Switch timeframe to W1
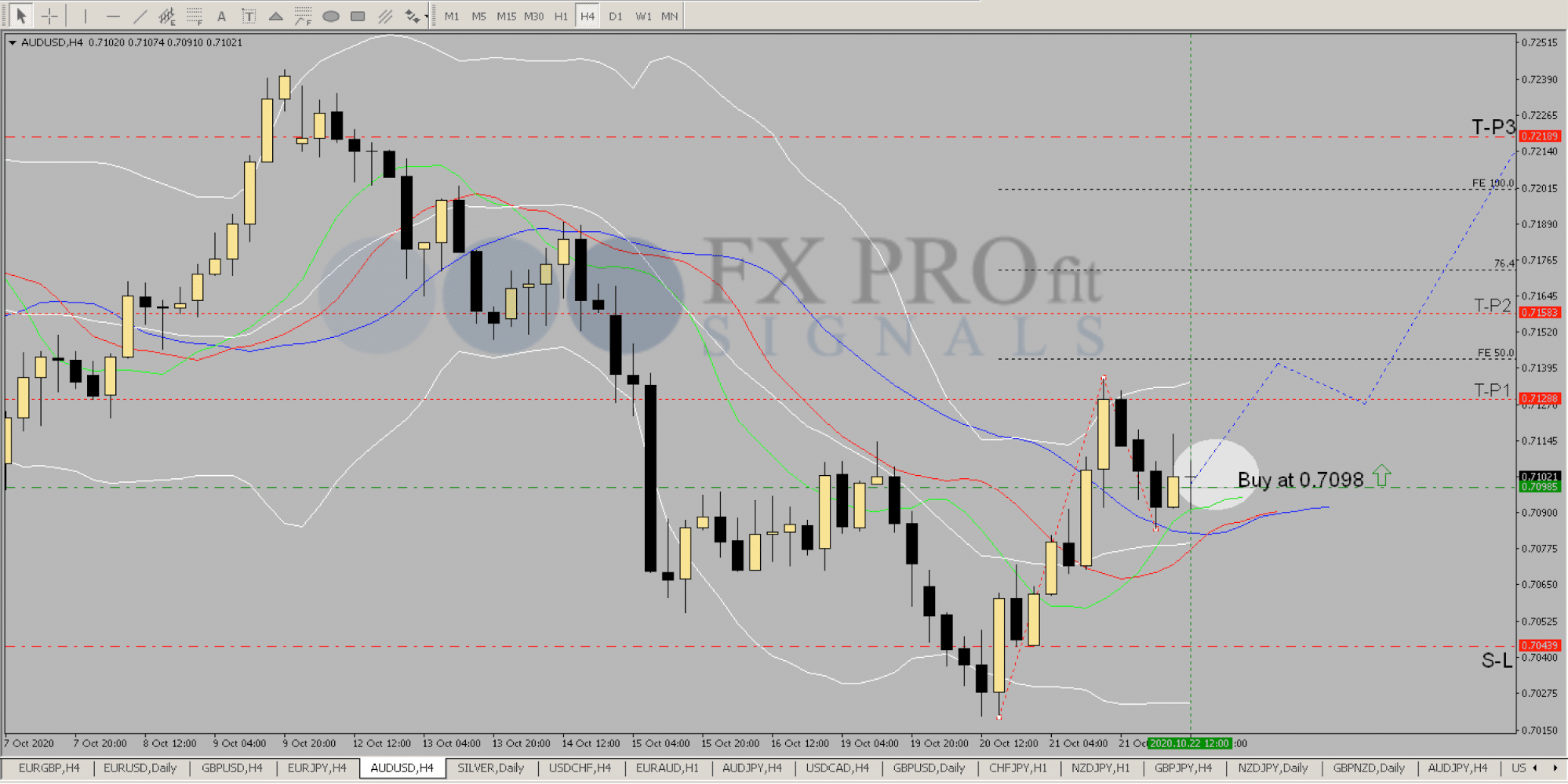 (643, 16)
